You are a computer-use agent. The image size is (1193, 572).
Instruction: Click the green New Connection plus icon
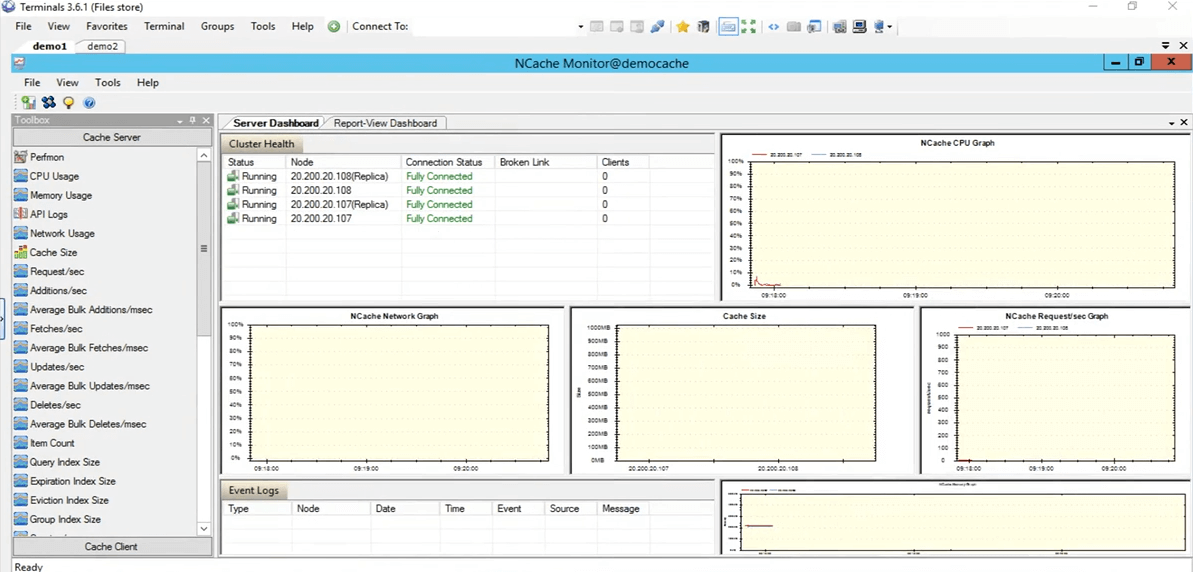[x=333, y=27]
